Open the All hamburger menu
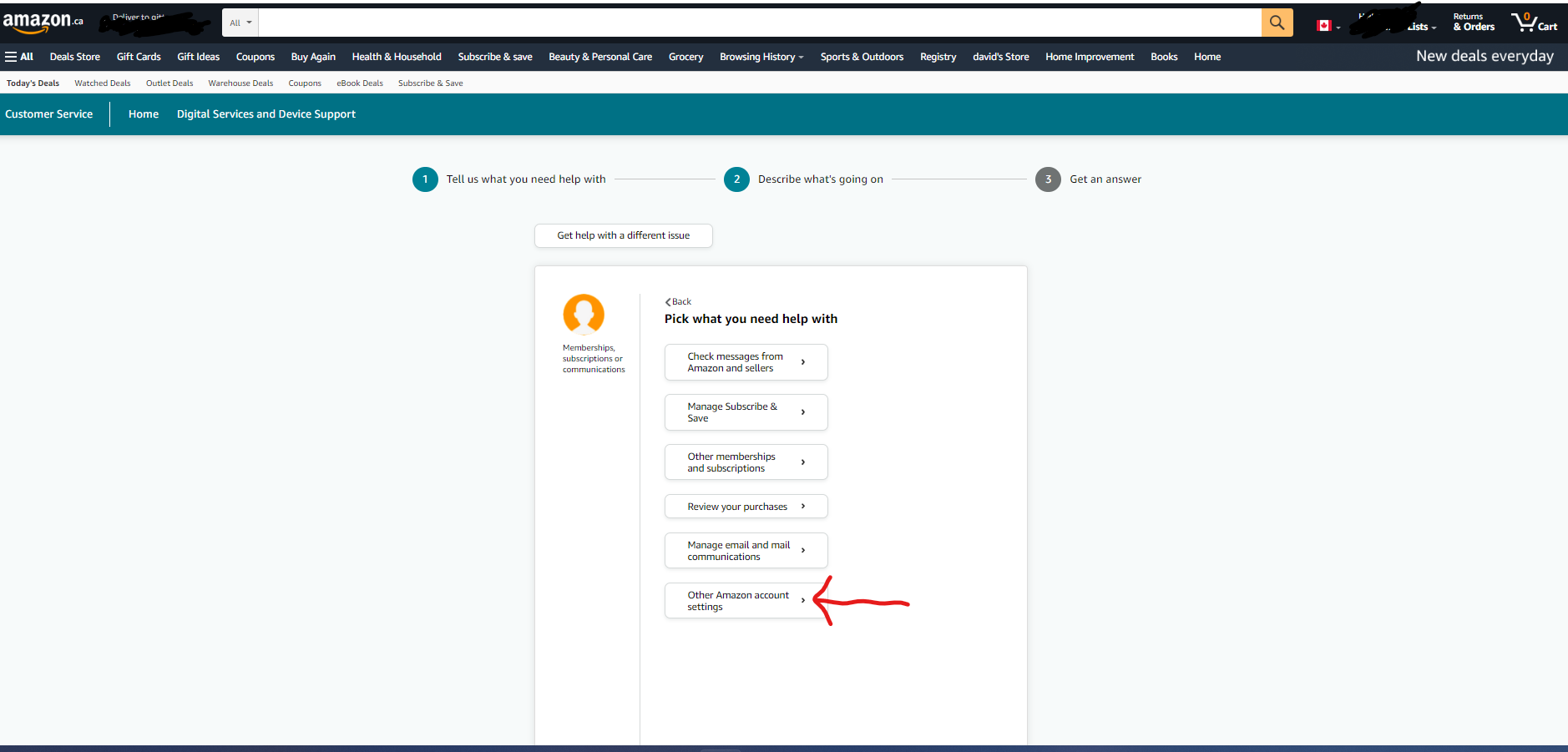1568x752 pixels. (x=19, y=57)
